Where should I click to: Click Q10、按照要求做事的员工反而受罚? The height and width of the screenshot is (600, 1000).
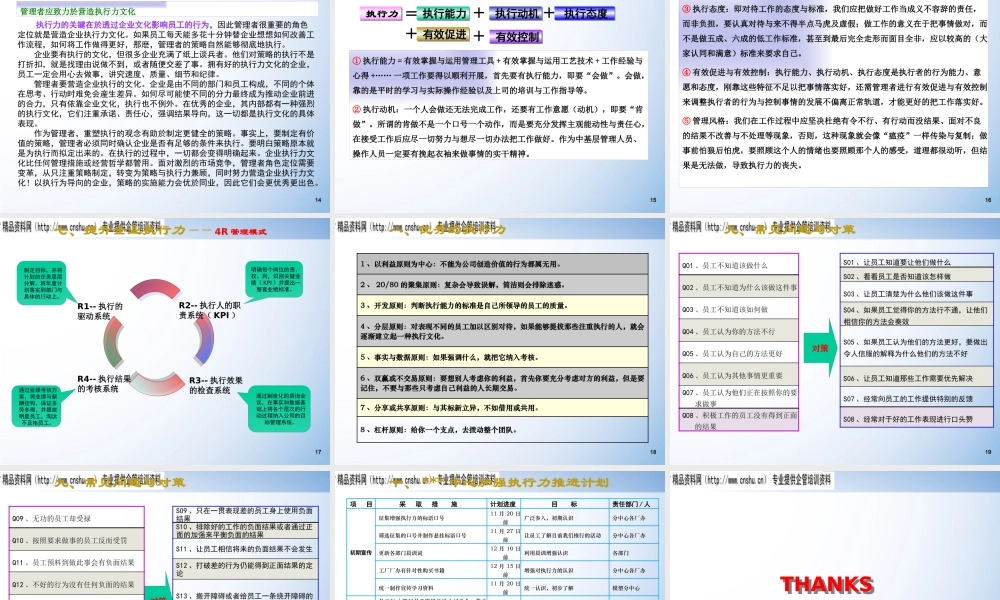[77, 540]
